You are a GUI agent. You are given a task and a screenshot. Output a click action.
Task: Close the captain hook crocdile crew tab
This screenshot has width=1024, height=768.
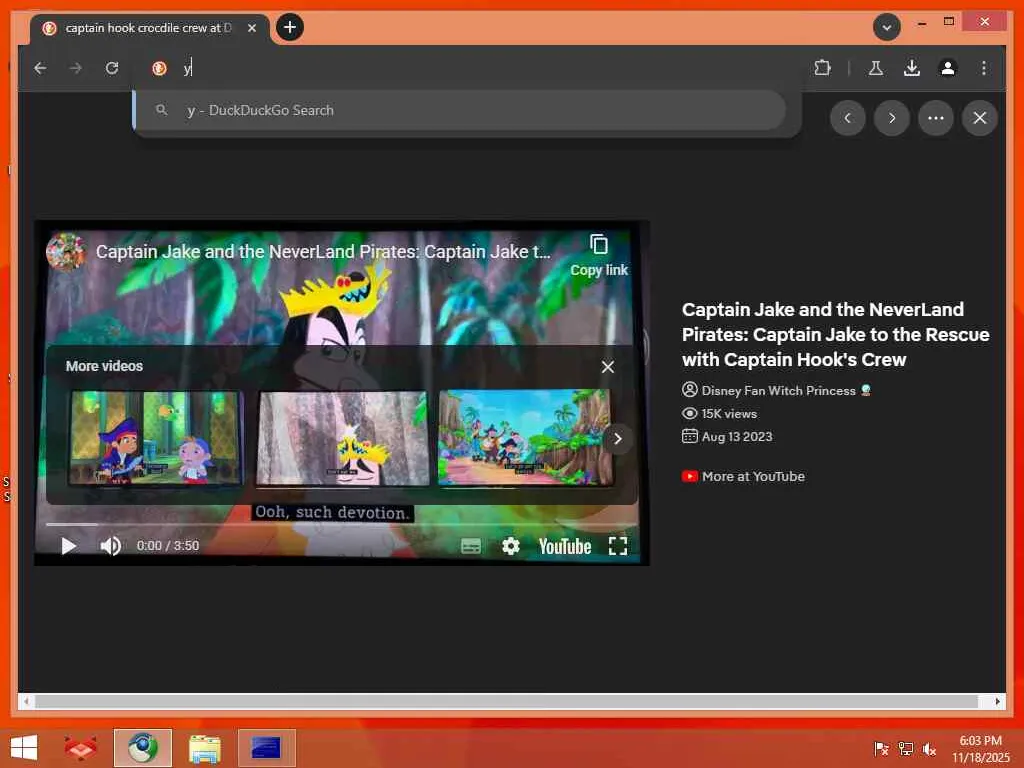pos(251,28)
